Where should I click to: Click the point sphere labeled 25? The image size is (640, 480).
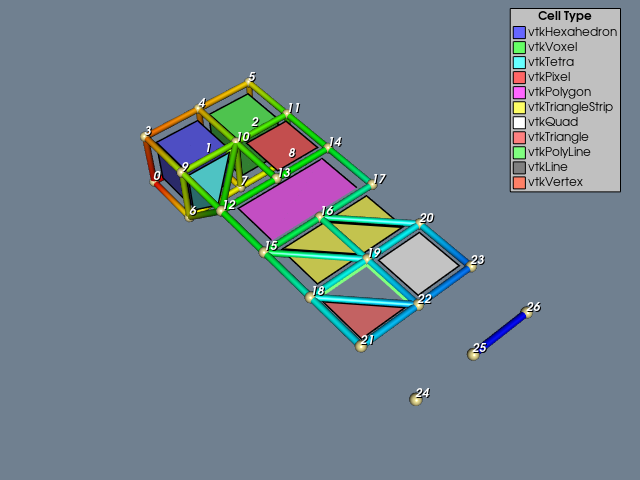pos(473,354)
